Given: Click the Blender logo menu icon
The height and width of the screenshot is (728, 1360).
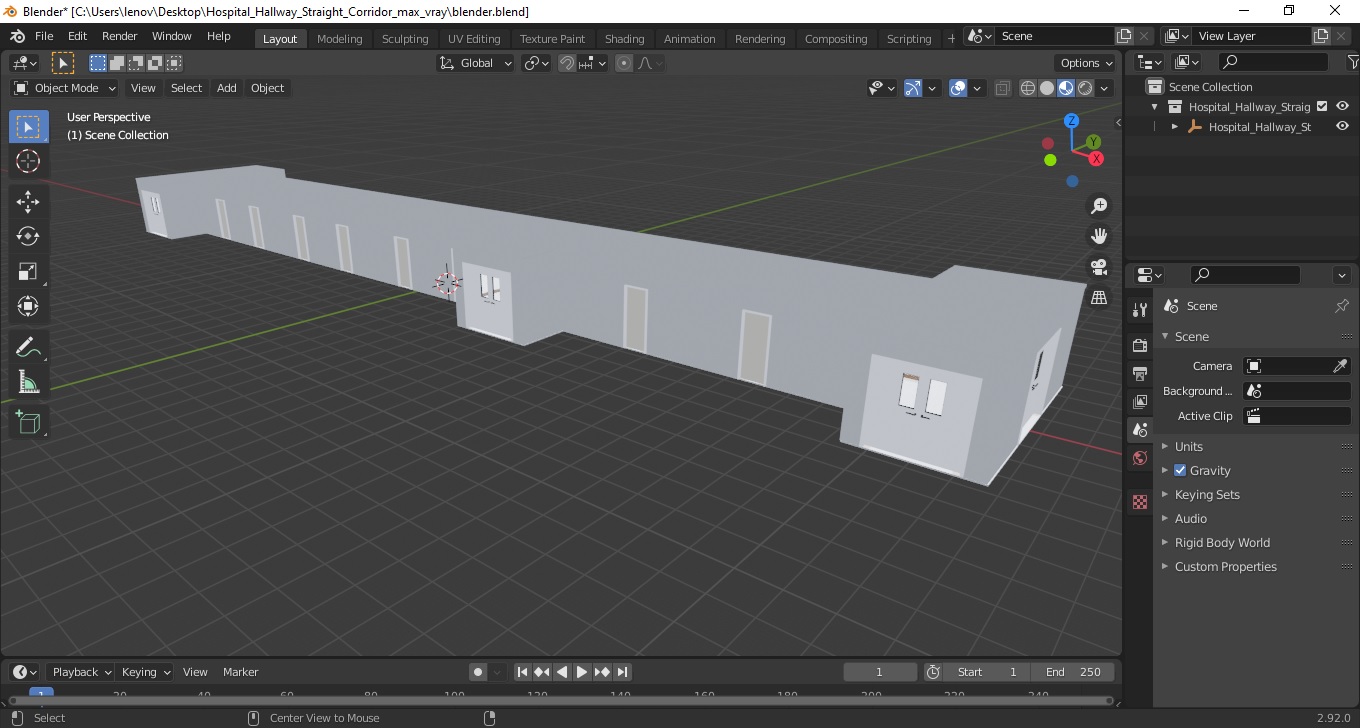Looking at the screenshot, I should pyautogui.click(x=17, y=36).
